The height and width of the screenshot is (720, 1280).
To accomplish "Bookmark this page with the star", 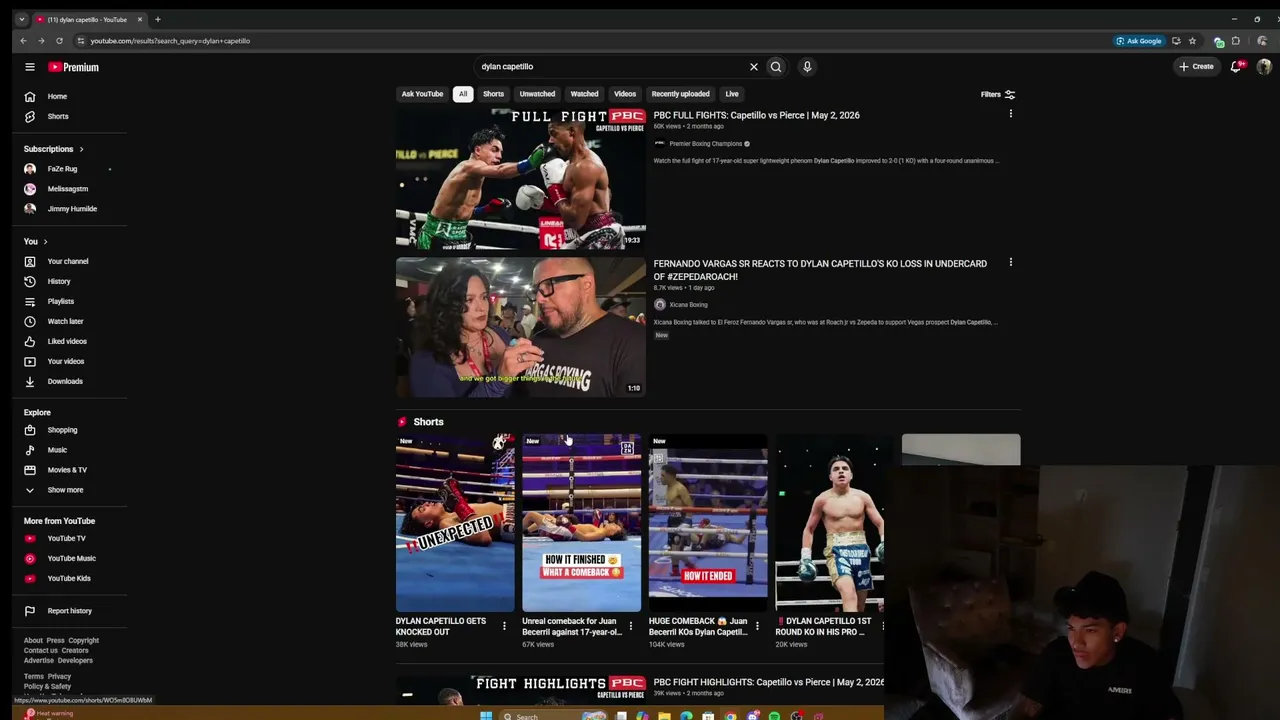I will tap(1192, 41).
